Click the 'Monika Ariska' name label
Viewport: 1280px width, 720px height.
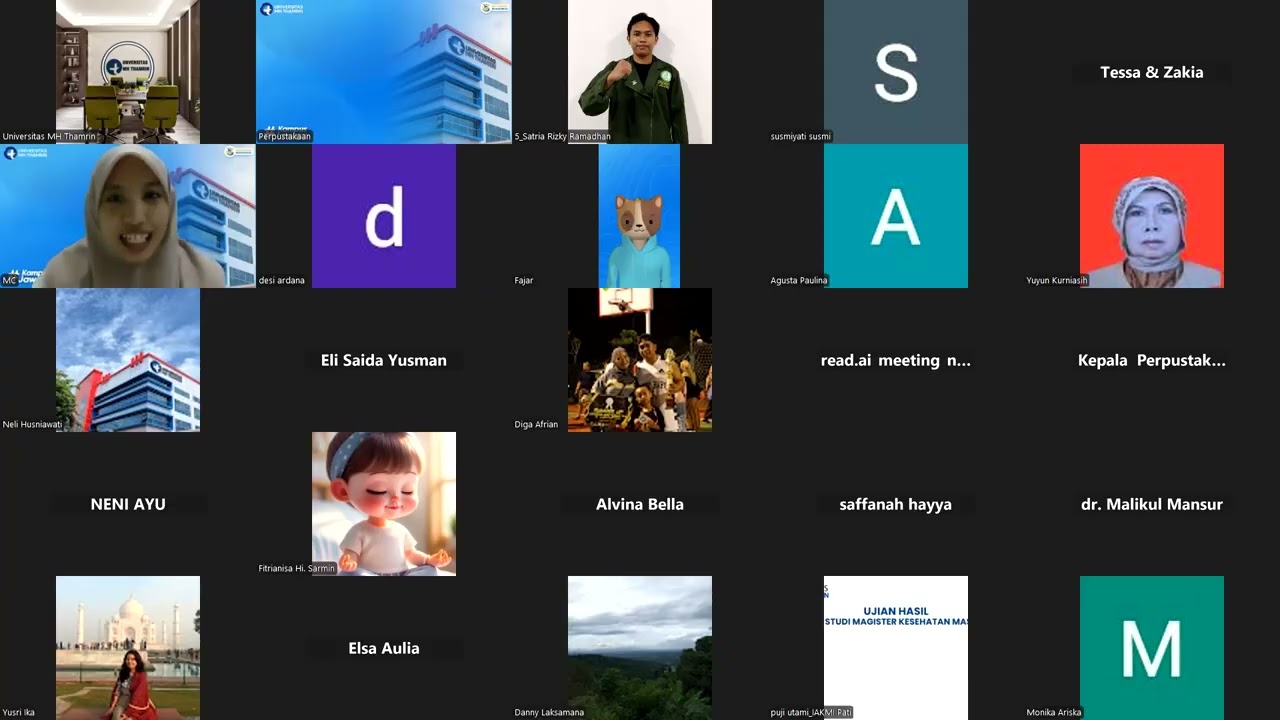pyautogui.click(x=1054, y=712)
